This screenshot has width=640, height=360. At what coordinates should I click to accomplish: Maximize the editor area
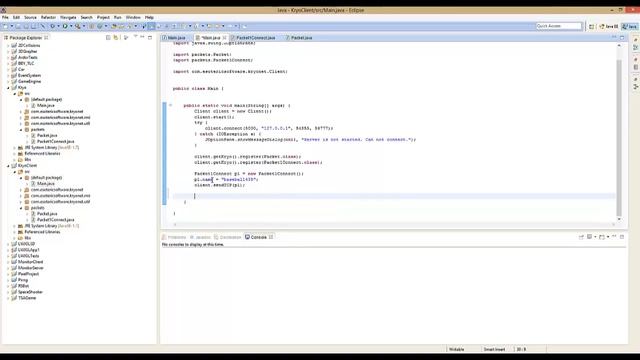click(622, 37)
